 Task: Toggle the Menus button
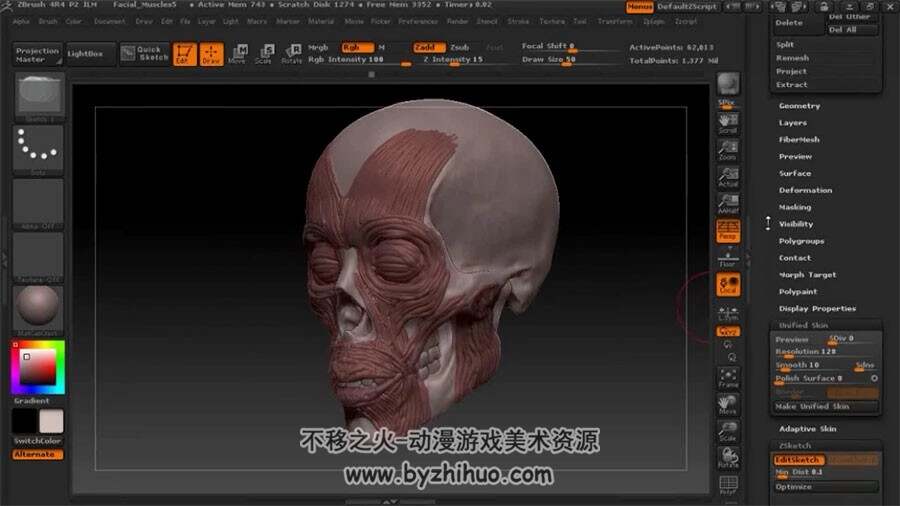tap(639, 7)
